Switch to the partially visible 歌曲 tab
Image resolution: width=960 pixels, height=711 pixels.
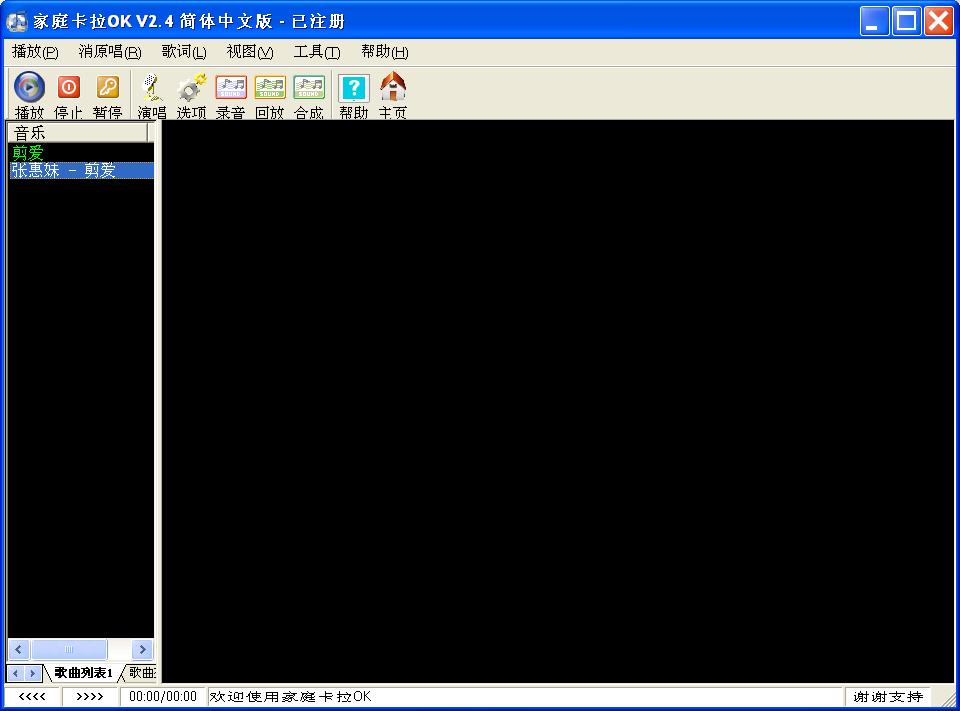pyautogui.click(x=142, y=672)
